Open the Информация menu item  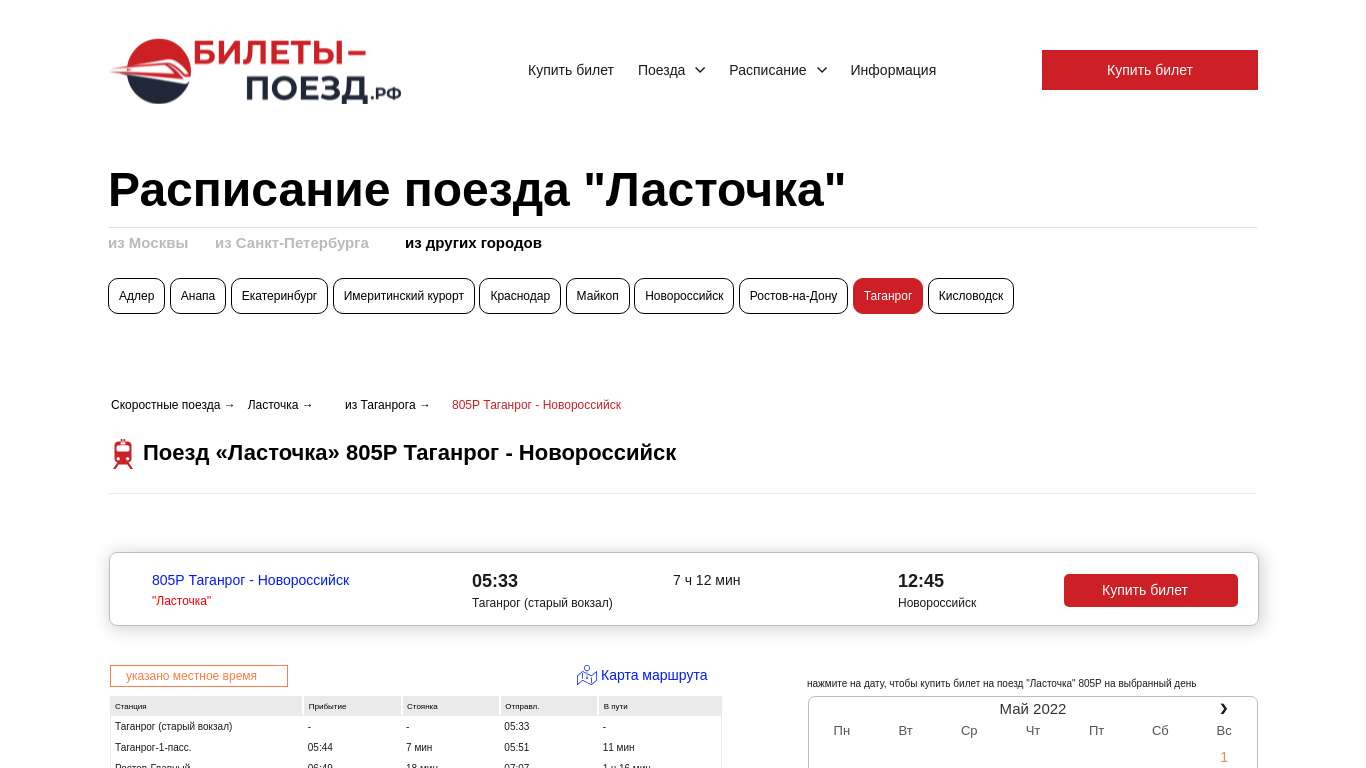click(x=893, y=70)
